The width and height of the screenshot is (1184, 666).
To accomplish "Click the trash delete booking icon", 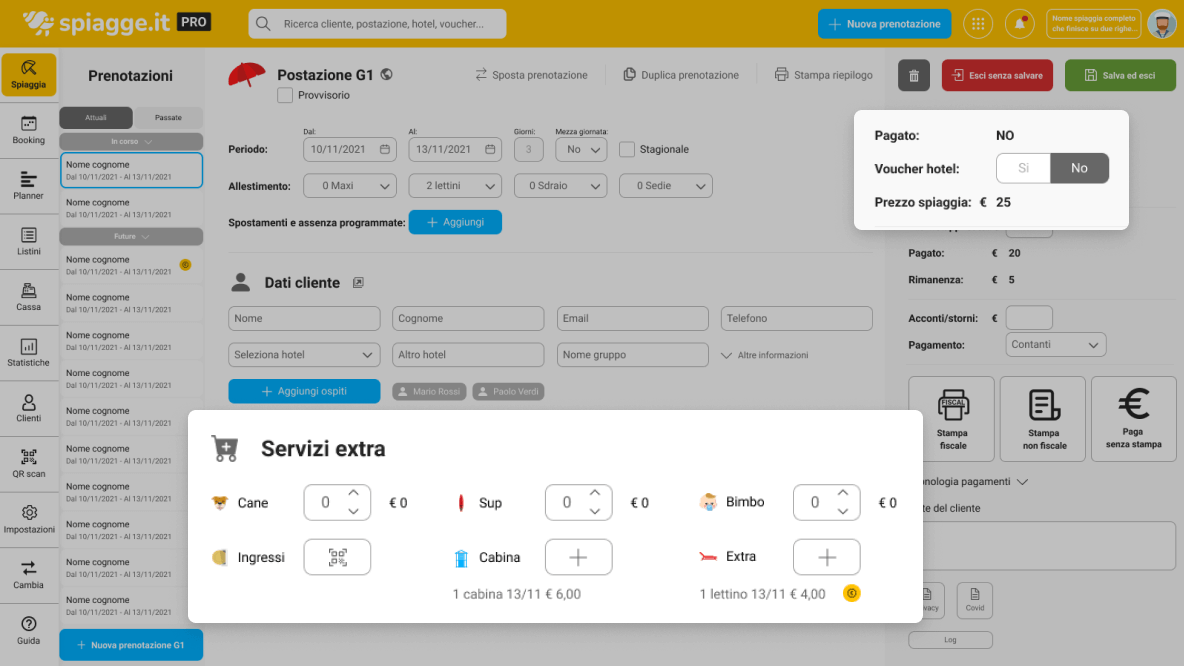I will click(914, 76).
